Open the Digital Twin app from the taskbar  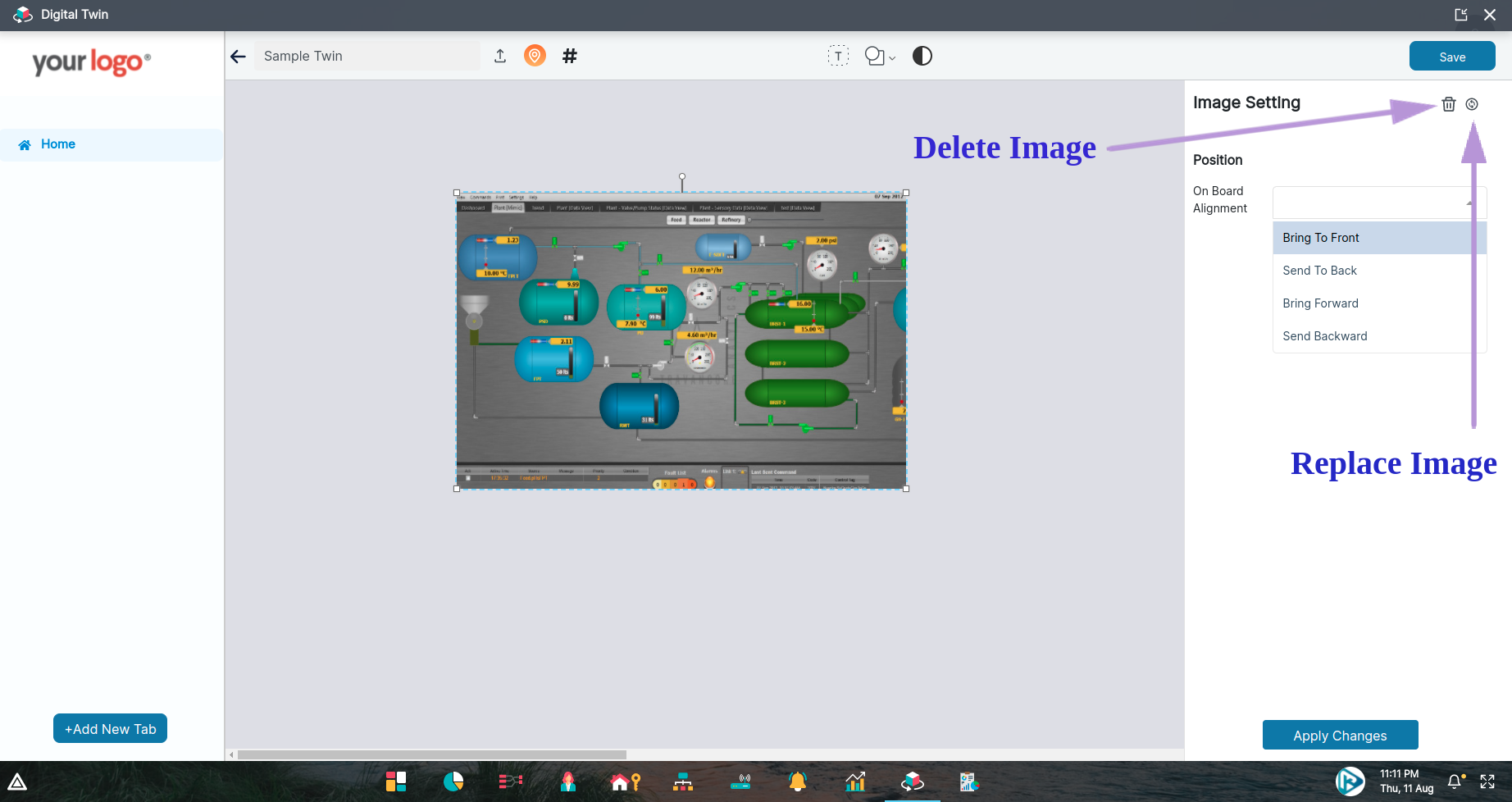(912, 781)
